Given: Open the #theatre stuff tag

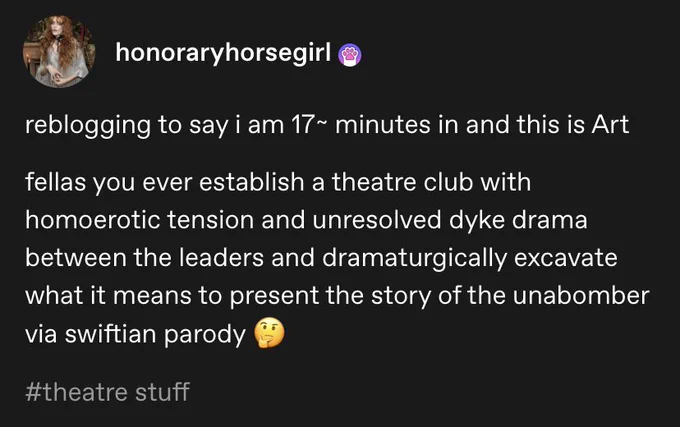Looking at the screenshot, I should 107,392.
